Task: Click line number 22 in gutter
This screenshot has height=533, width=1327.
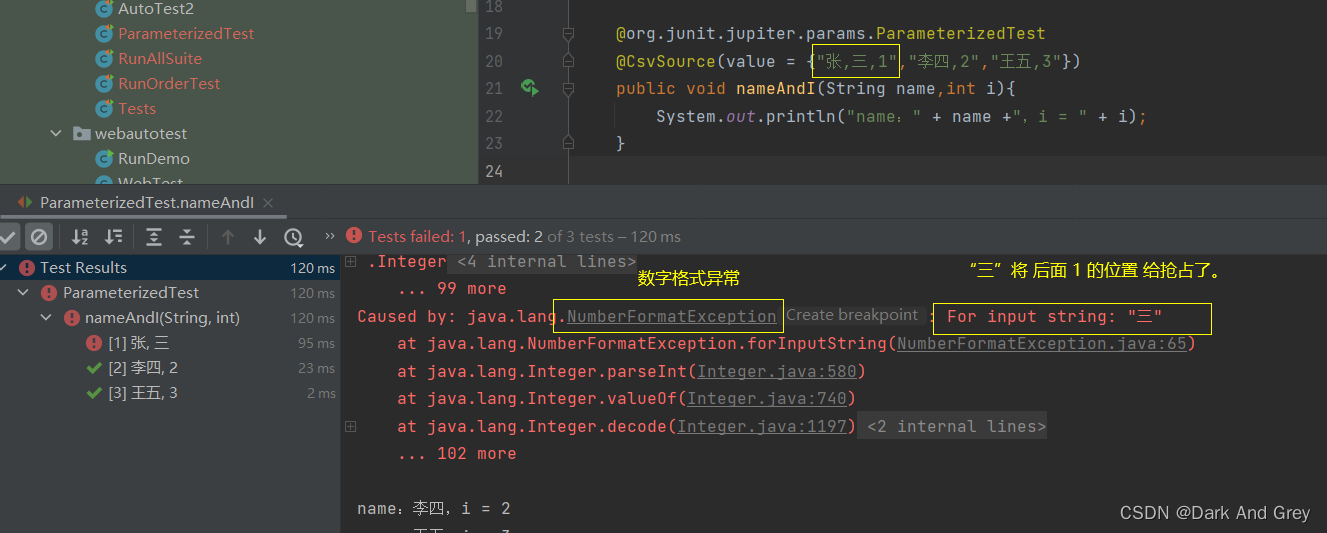Action: pyautogui.click(x=492, y=116)
